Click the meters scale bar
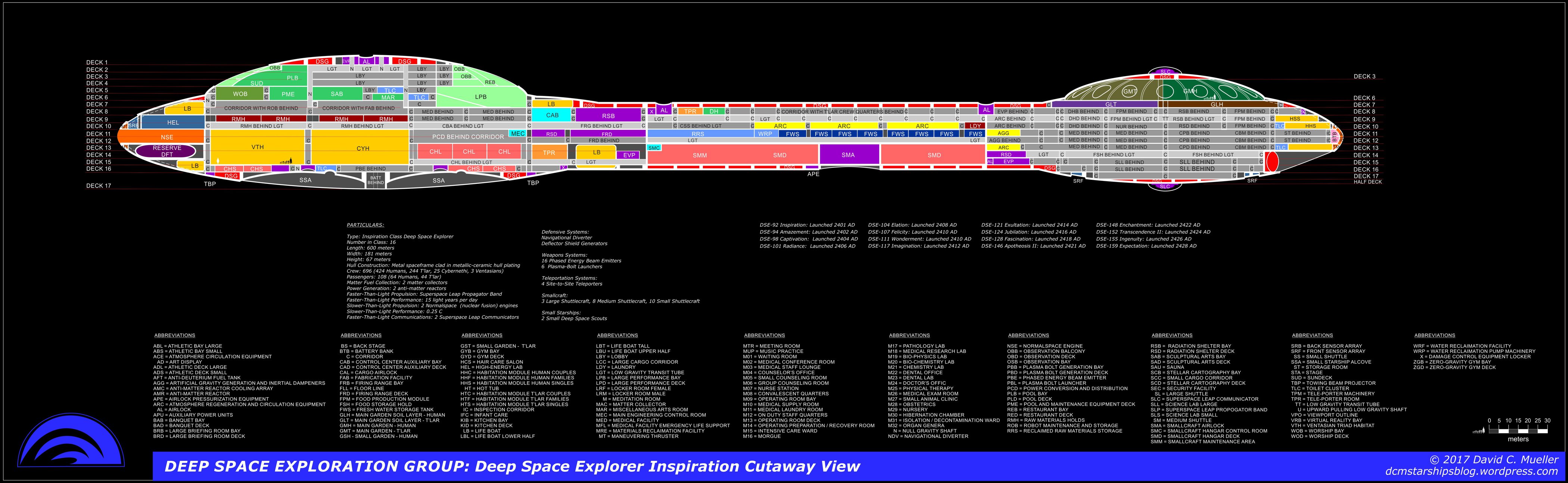Viewport: 1568px width, 483px height. coord(1518,430)
